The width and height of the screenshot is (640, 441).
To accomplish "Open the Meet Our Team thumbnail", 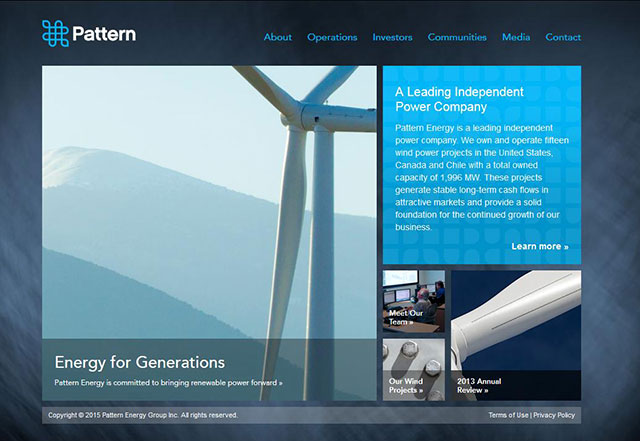I will coord(413,301).
